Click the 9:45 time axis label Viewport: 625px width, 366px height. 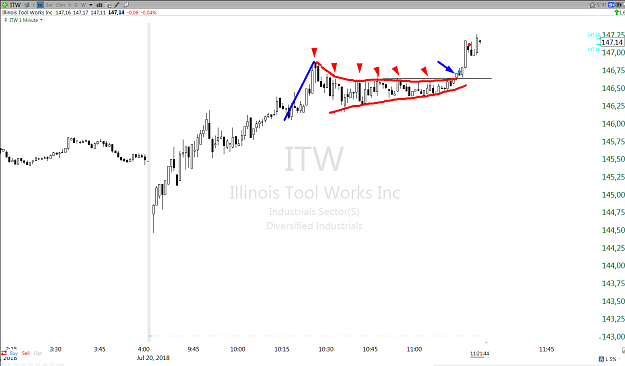(x=193, y=349)
